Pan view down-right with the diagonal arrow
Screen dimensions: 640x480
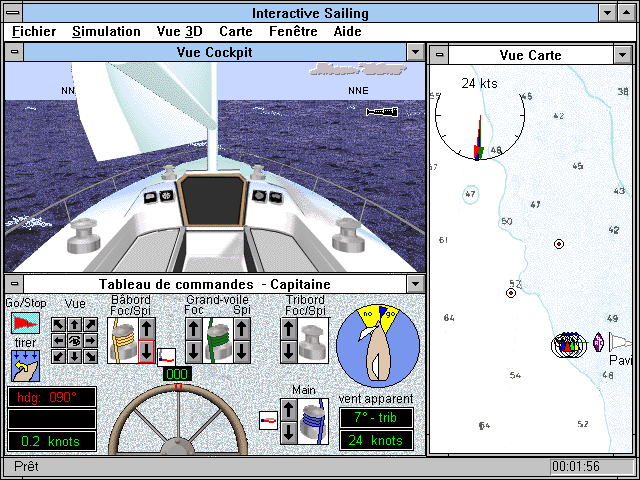pyautogui.click(x=91, y=356)
